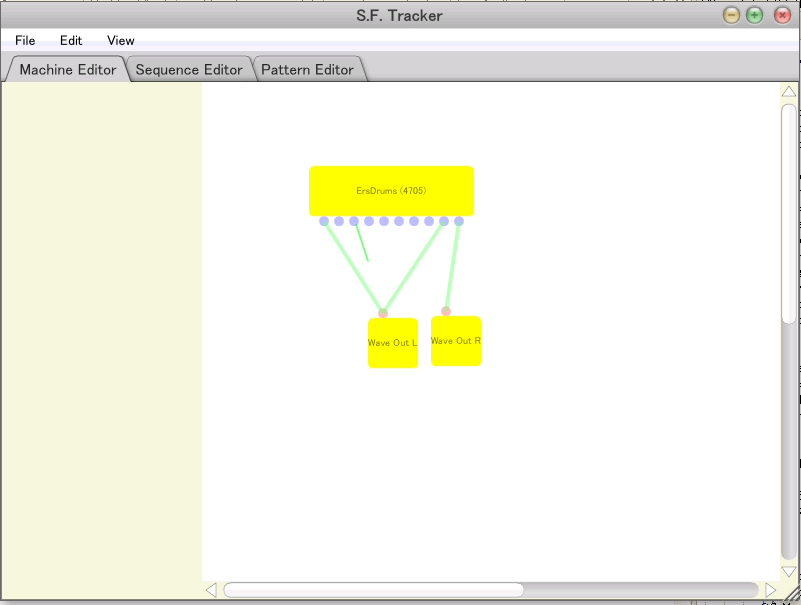Select the Wave Out R machine block

[456, 341]
